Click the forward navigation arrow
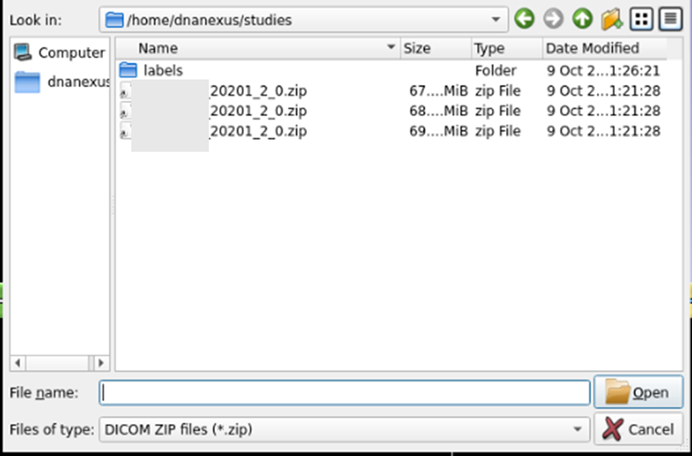This screenshot has height=456, width=692. coord(553,19)
